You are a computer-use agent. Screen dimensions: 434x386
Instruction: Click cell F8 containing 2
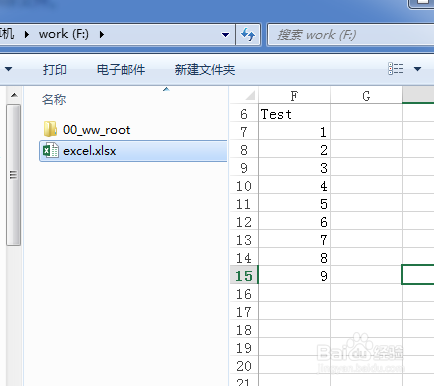(x=294, y=150)
